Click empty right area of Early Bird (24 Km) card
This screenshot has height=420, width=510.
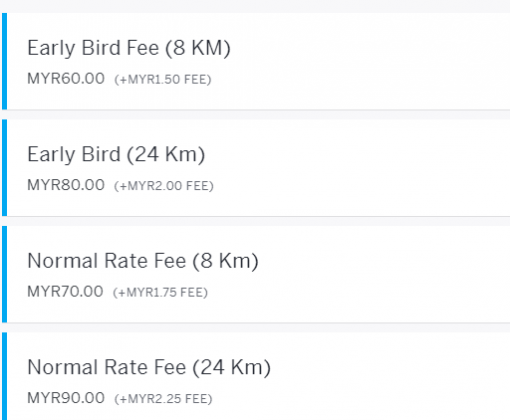pyautogui.click(x=383, y=168)
